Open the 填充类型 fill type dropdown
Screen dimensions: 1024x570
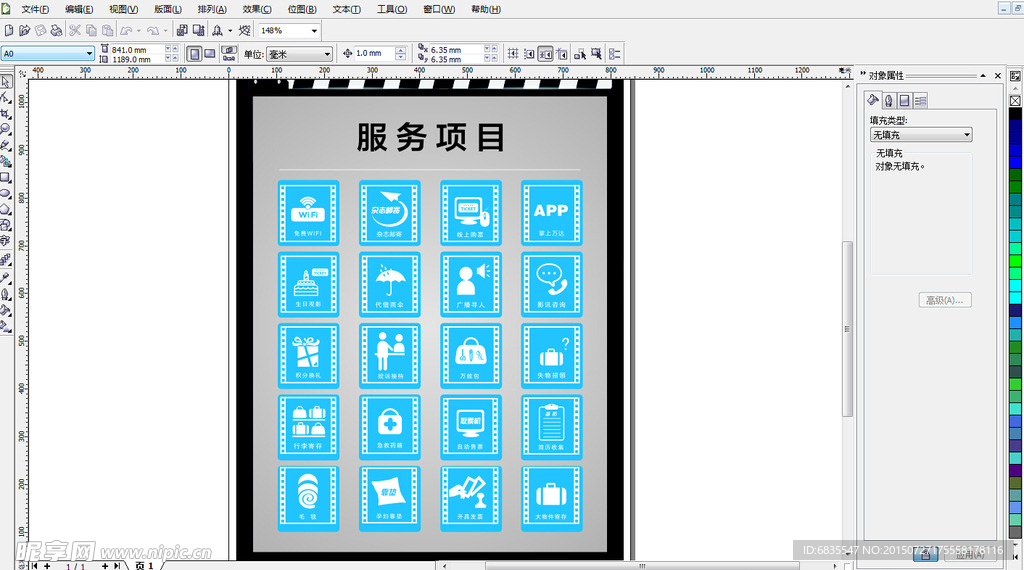coord(967,135)
